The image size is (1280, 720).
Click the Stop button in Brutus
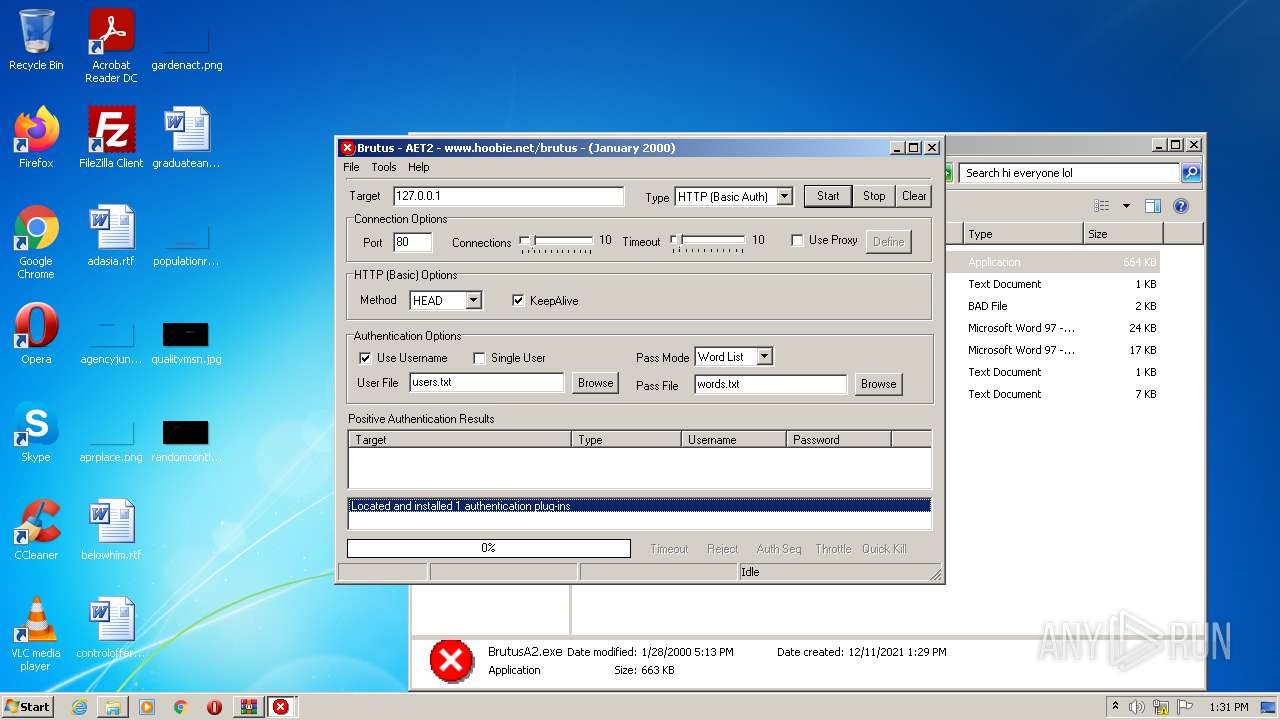874,196
